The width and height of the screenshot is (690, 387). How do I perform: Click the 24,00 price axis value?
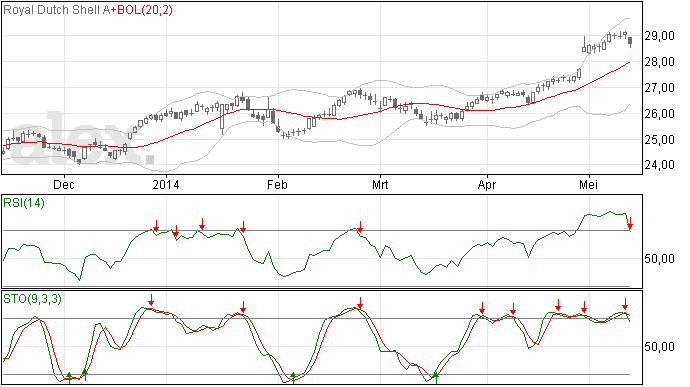tap(660, 165)
